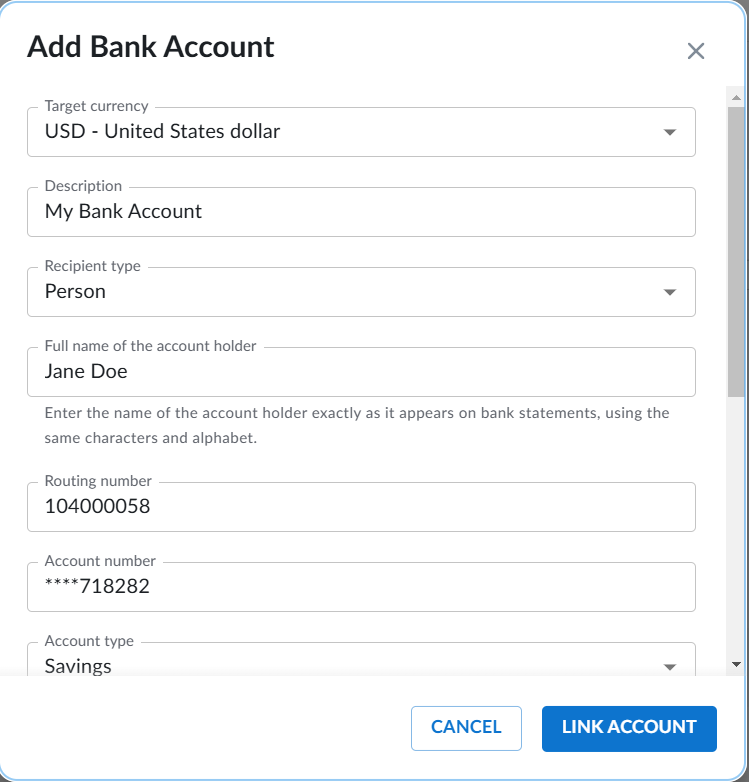Open the Recipient type dropdown arrow

coord(670,292)
